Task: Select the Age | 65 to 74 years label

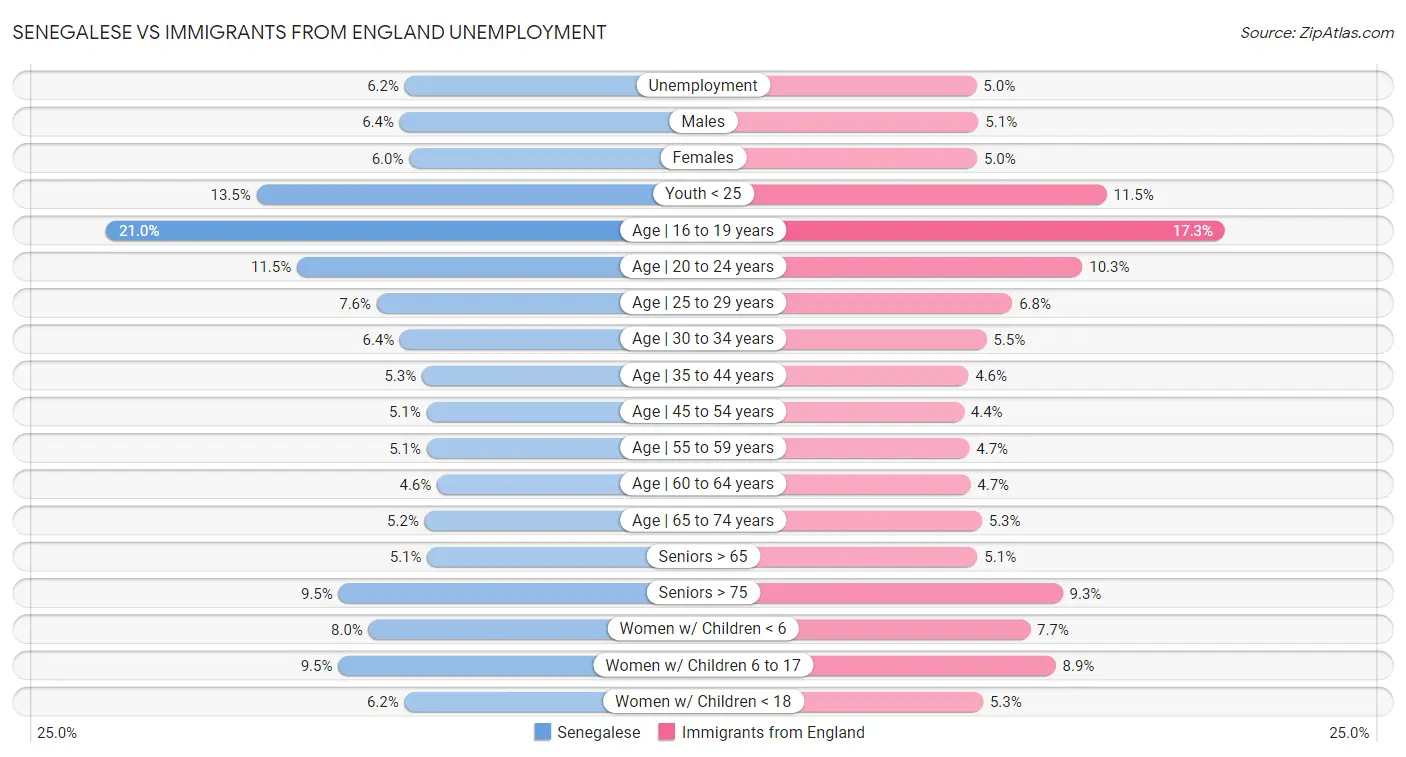Action: pyautogui.click(x=703, y=520)
